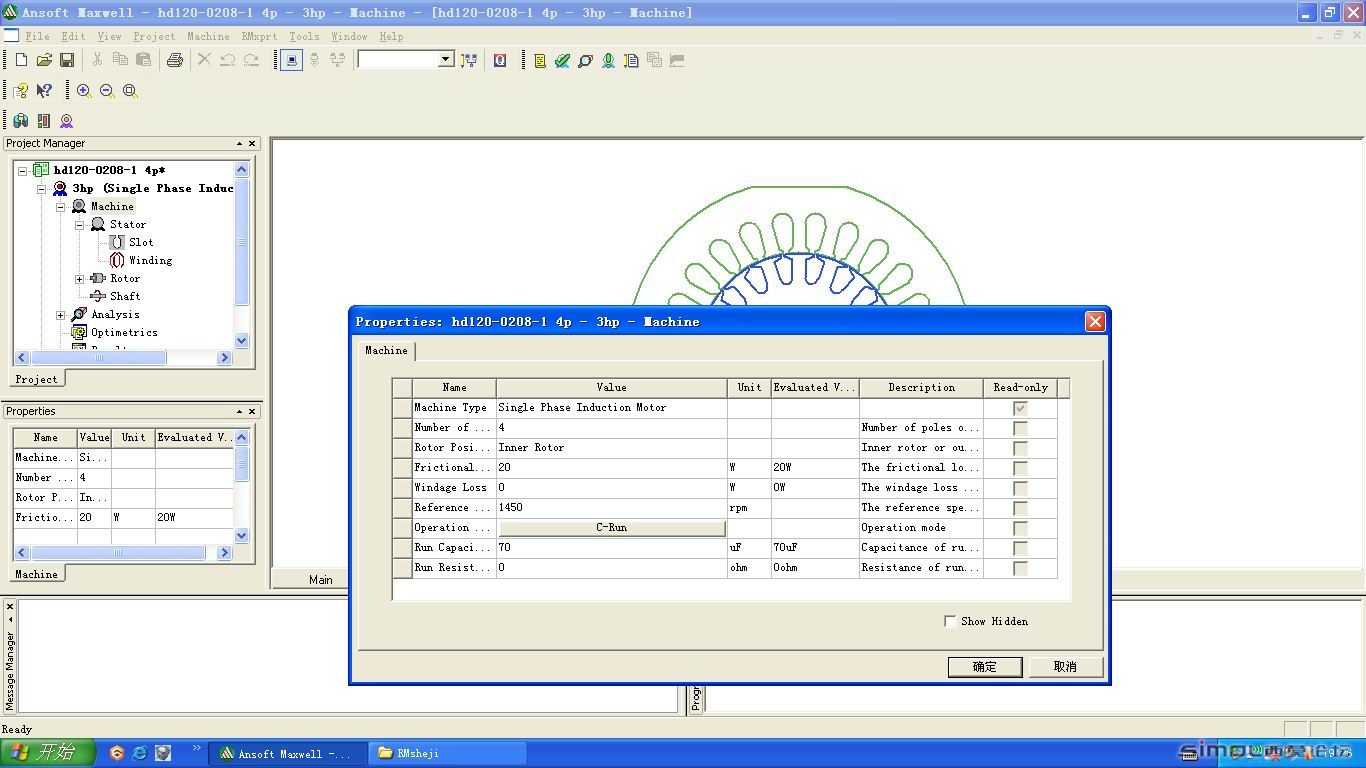Click the 取消 (Cancel) button
The height and width of the screenshot is (768, 1366).
1065,667
